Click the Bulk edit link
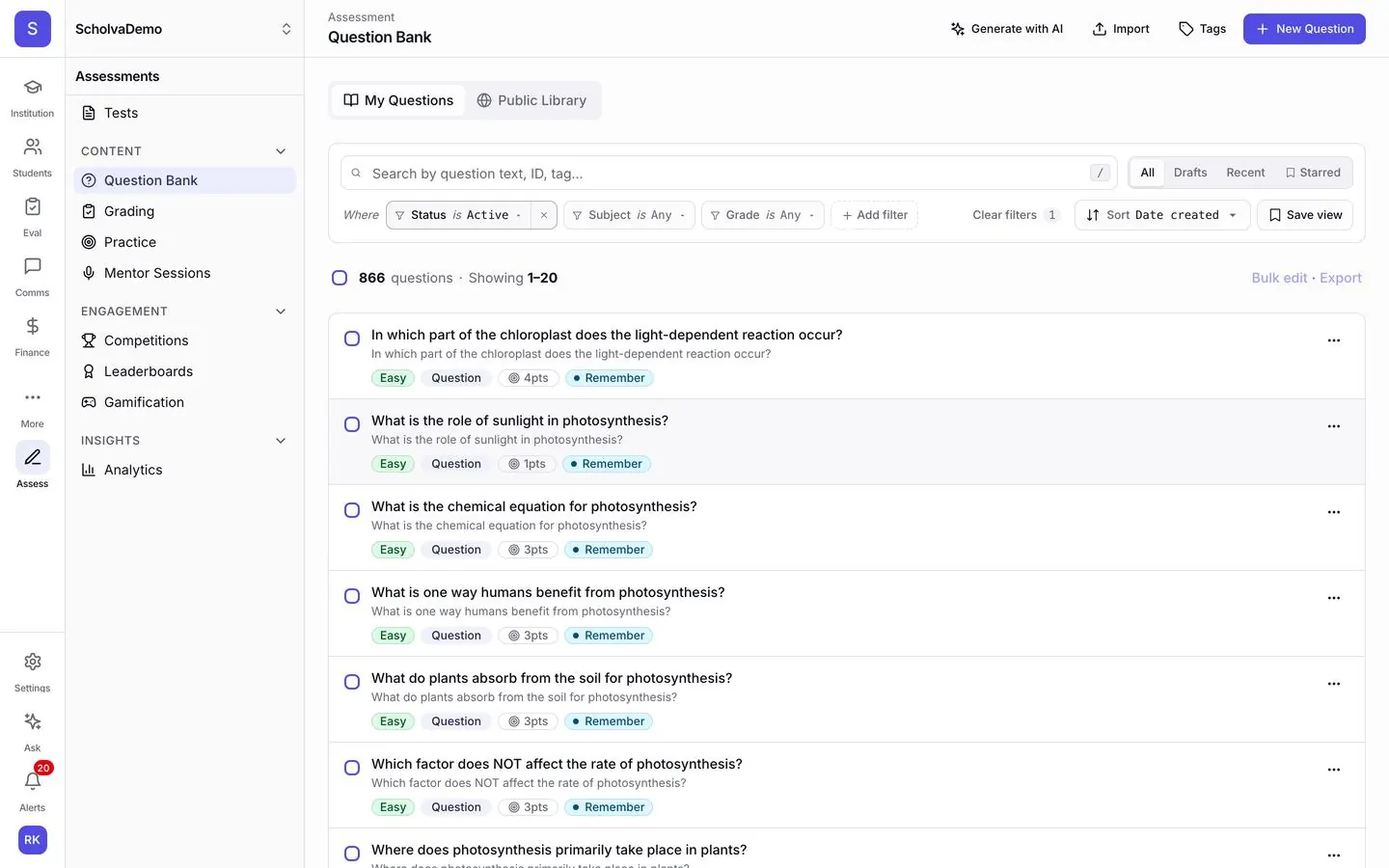The width and height of the screenshot is (1389, 868). point(1279,278)
